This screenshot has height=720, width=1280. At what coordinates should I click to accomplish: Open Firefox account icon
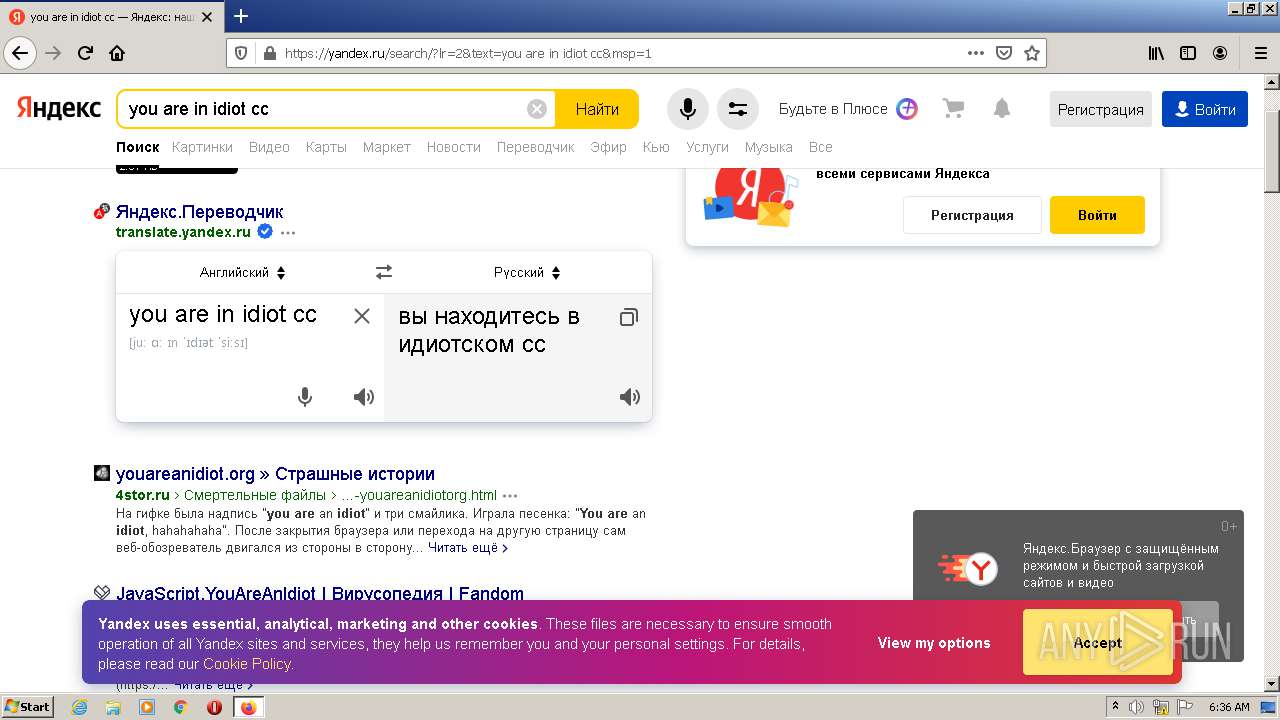(1220, 53)
